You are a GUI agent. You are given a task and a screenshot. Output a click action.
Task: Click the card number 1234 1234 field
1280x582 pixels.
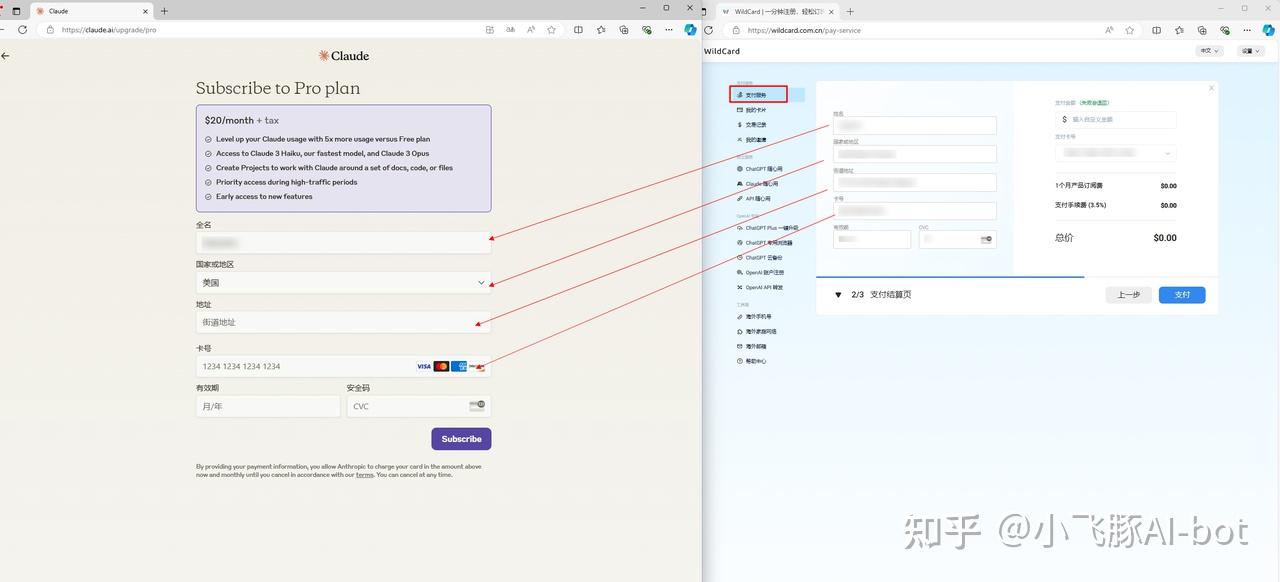(x=343, y=366)
